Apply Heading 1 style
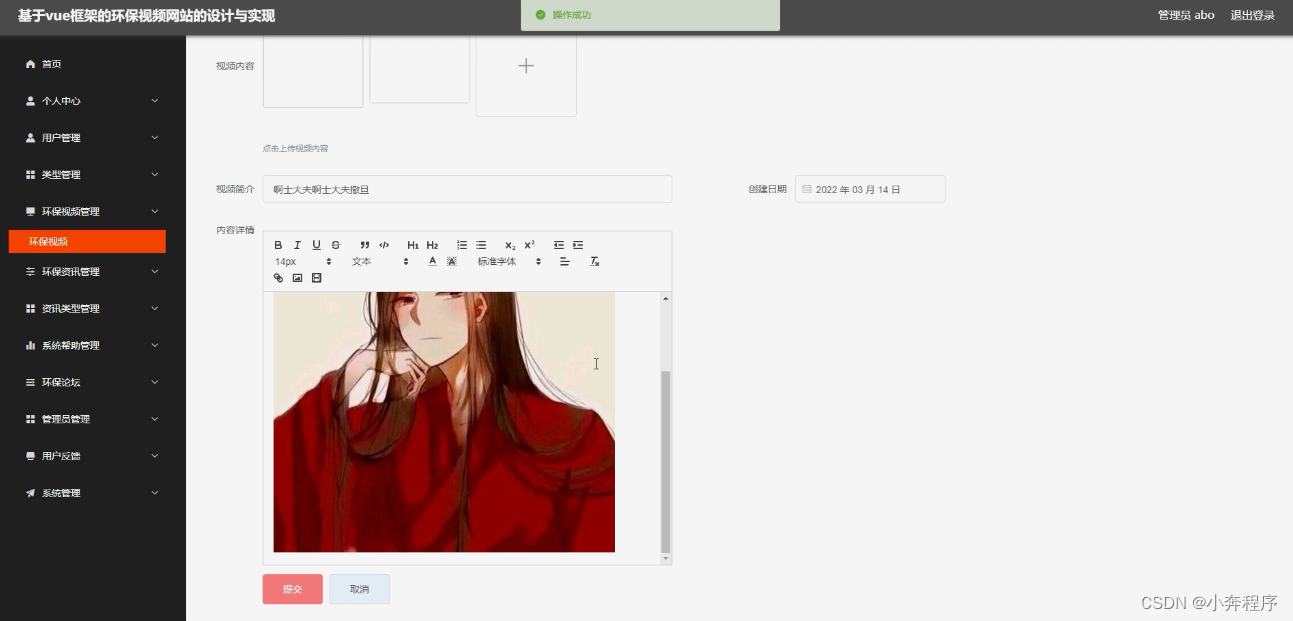 413,245
